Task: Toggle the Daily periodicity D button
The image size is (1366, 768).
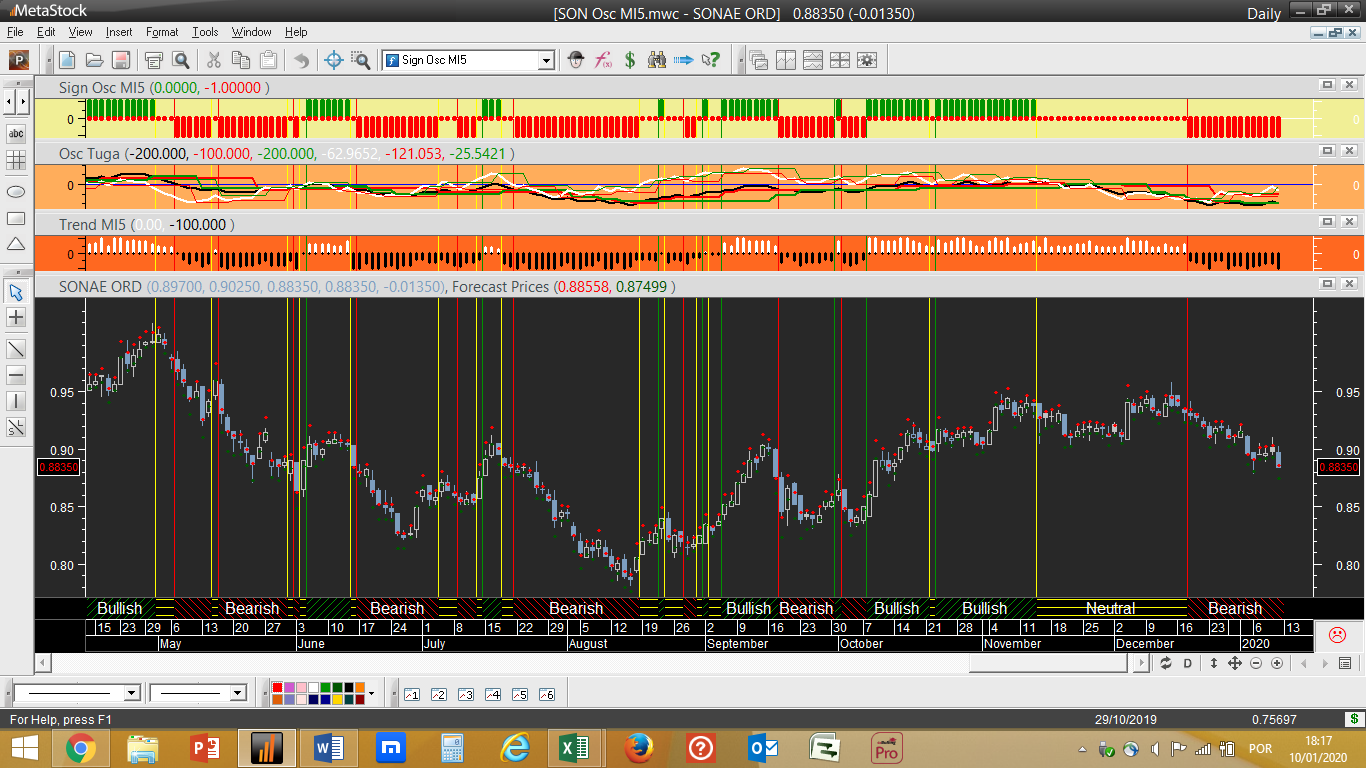Action: click(1188, 664)
